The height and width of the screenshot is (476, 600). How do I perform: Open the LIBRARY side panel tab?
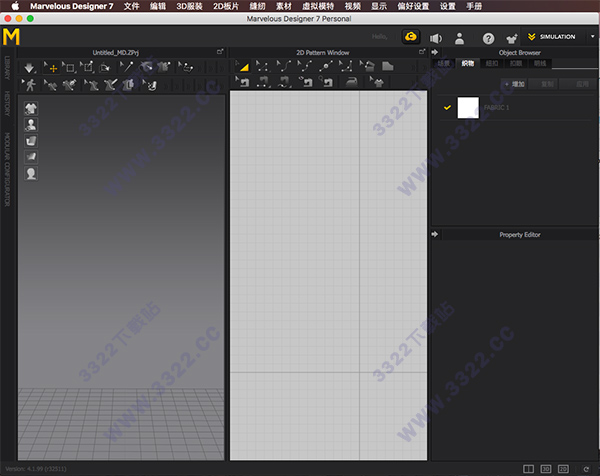click(x=7, y=68)
